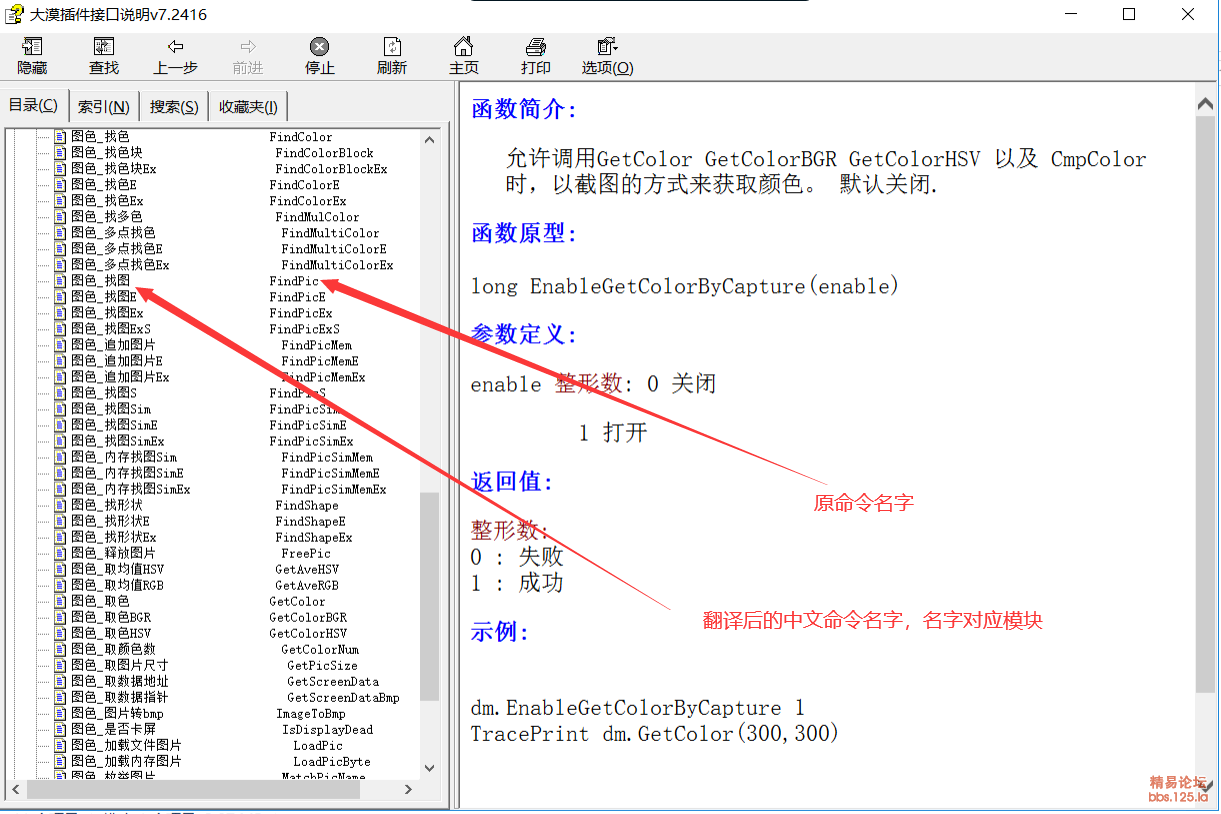Click tree pane scroll-up arrow
1221x814 pixels.
click(429, 139)
